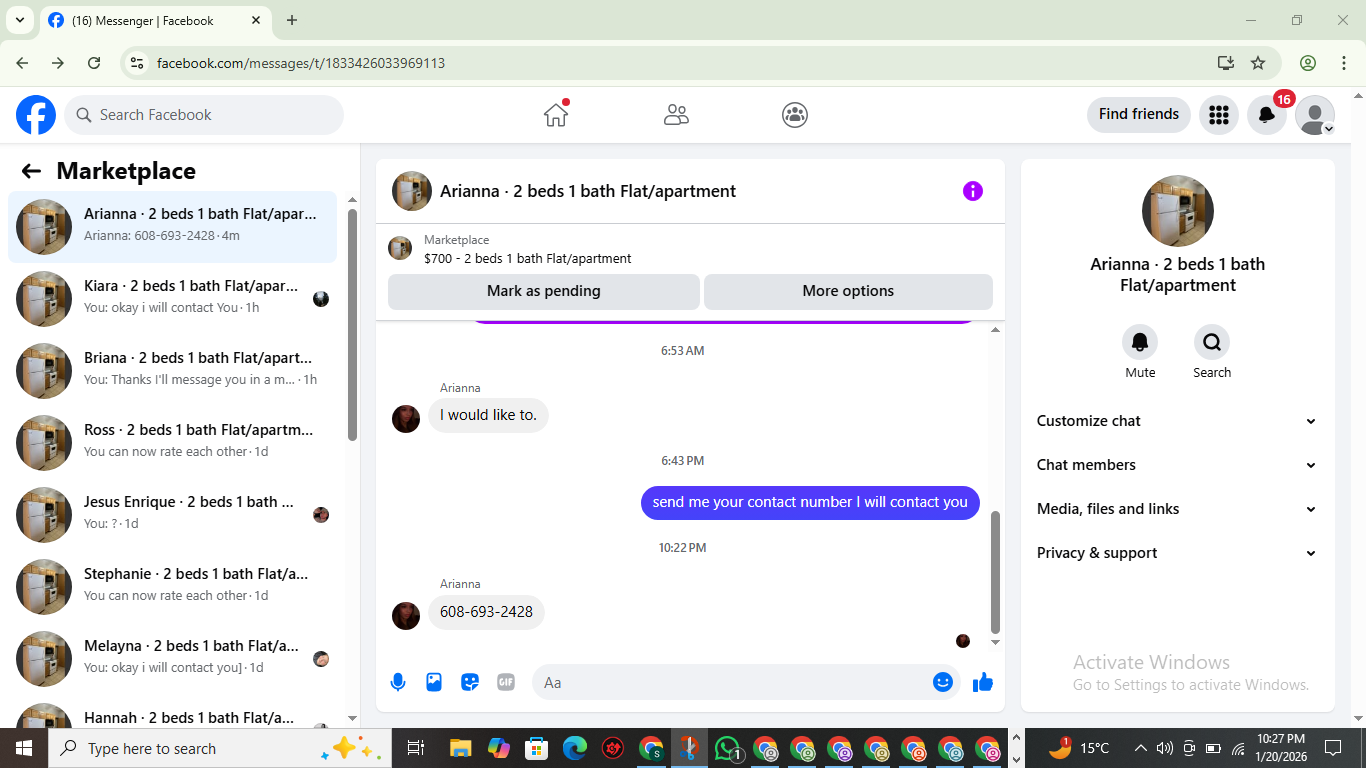The image size is (1366, 768).
Task: Click the browser back arrow
Action: (x=22, y=63)
